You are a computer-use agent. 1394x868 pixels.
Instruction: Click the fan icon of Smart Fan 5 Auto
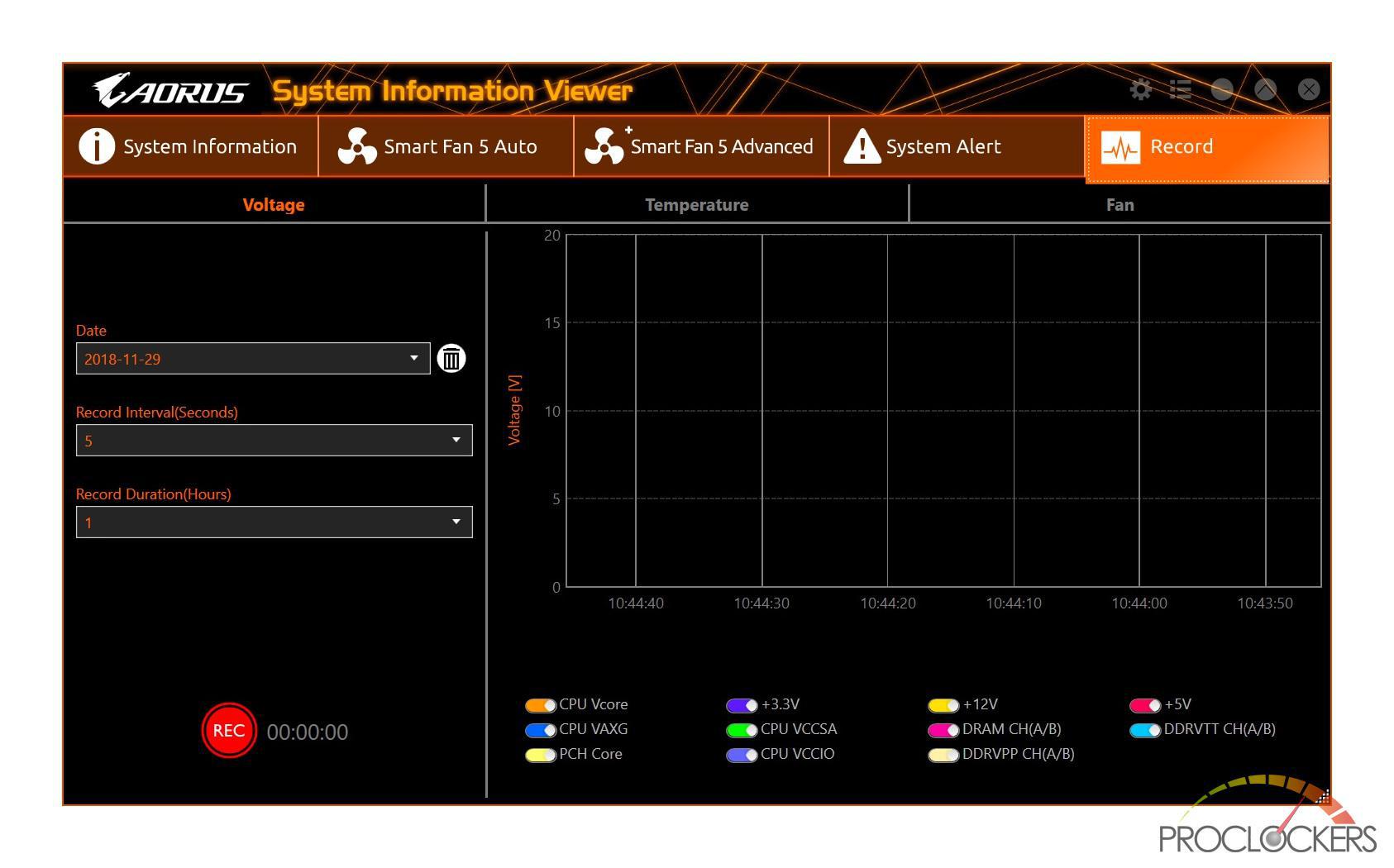(x=357, y=146)
